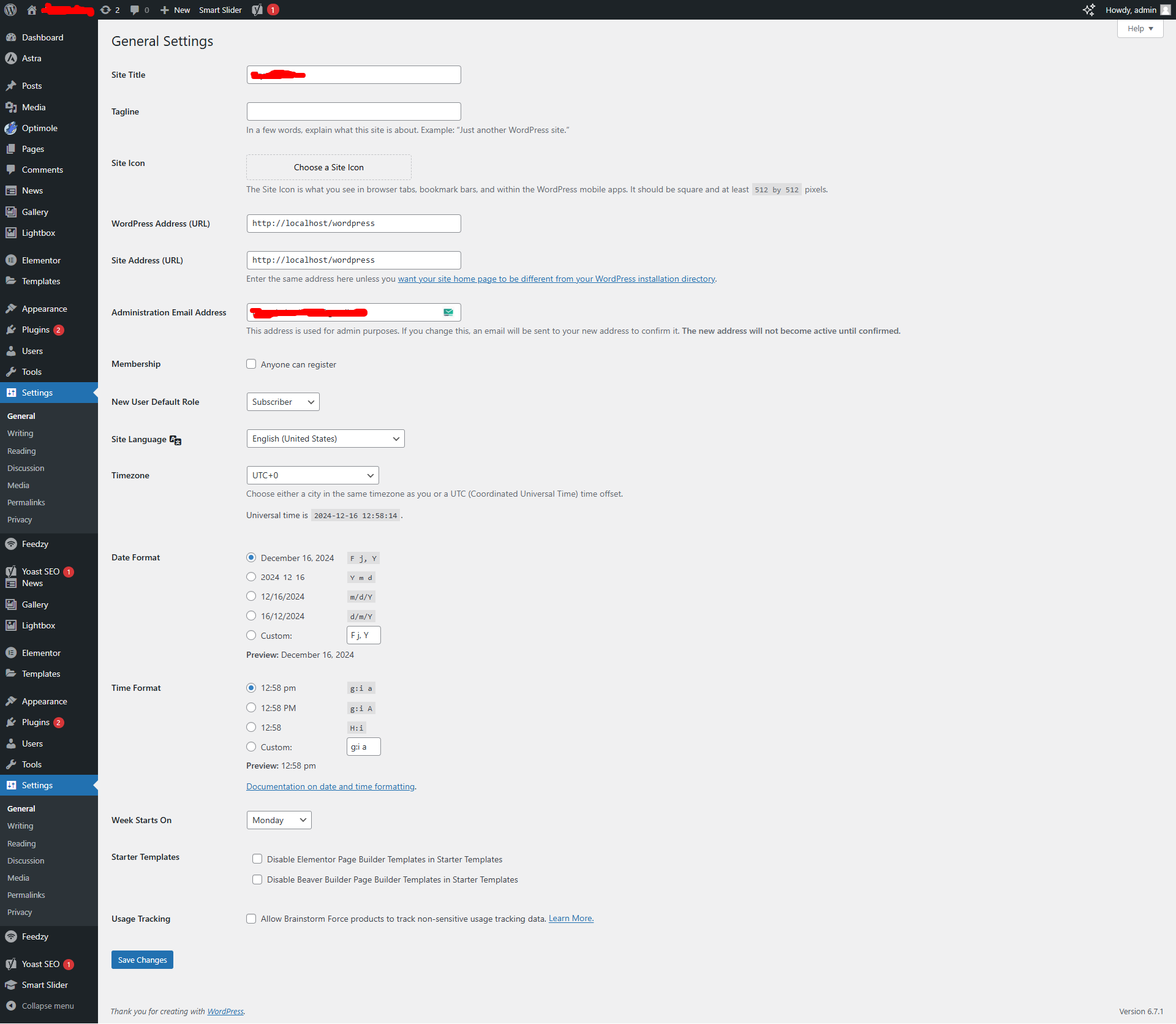
Task: Open the comments bubble icon in admin bar
Action: pyautogui.click(x=135, y=10)
